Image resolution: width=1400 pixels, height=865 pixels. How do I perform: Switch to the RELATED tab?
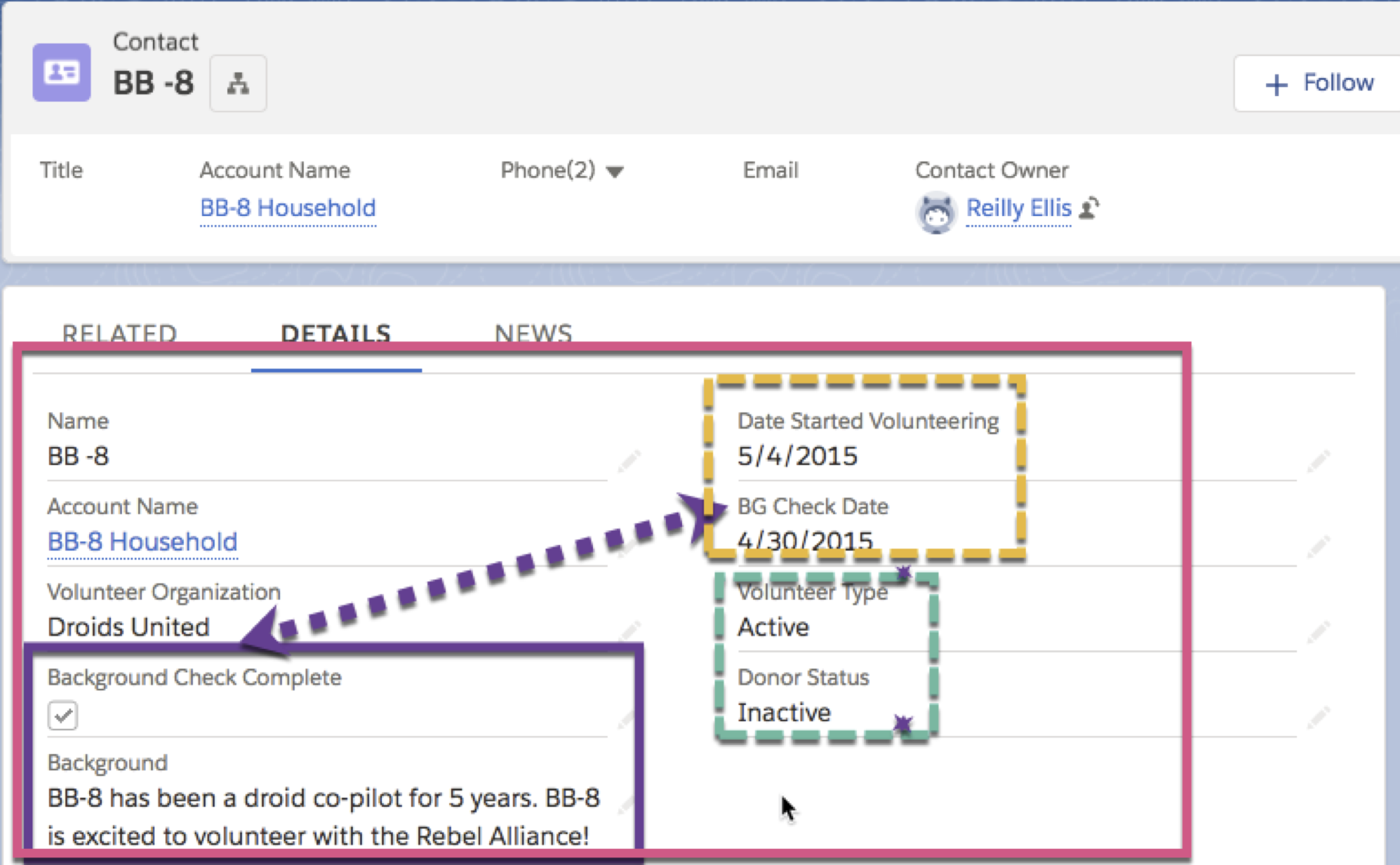pos(119,333)
